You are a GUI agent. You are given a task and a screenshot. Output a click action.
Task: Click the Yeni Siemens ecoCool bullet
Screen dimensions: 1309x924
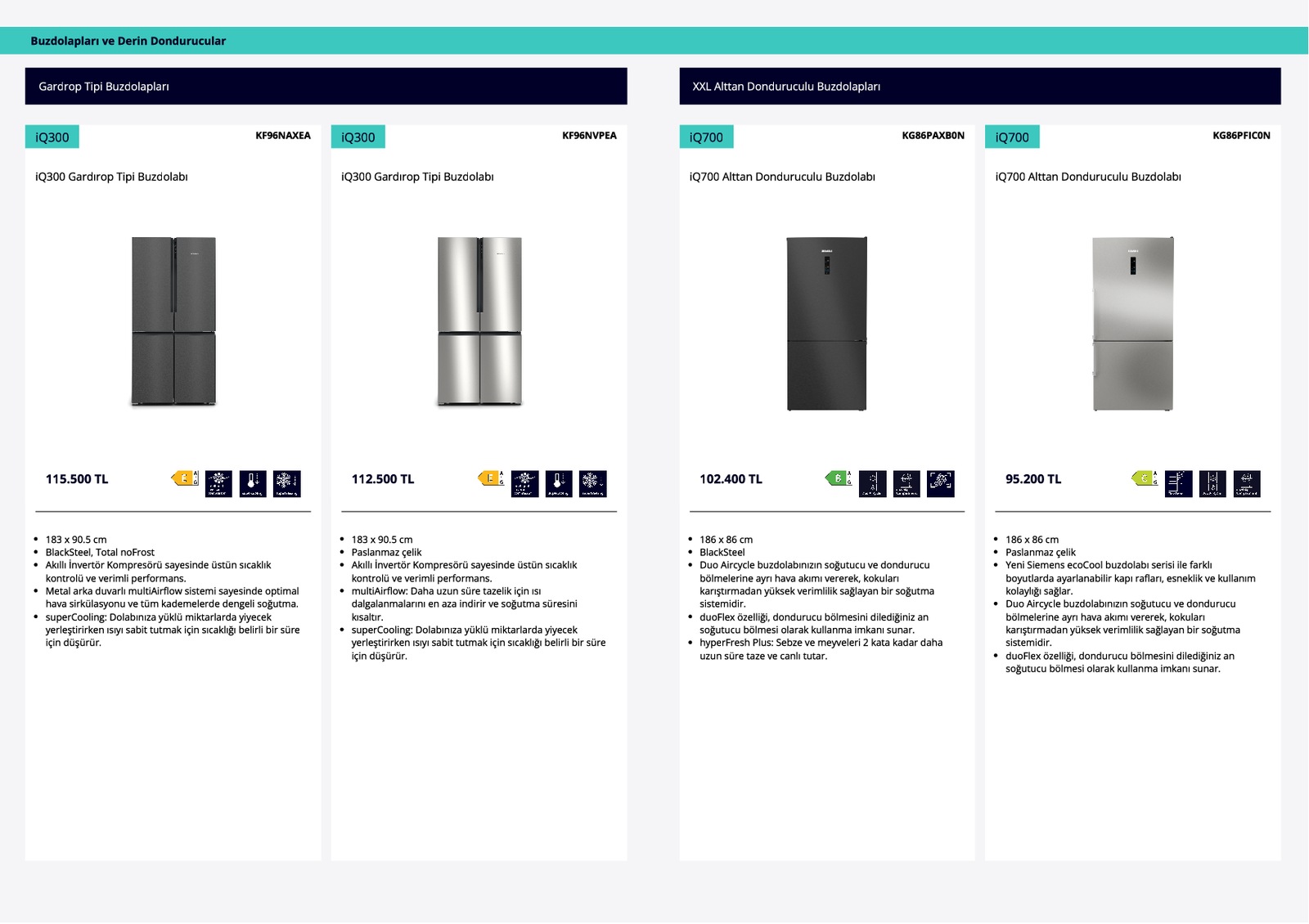(x=1131, y=578)
